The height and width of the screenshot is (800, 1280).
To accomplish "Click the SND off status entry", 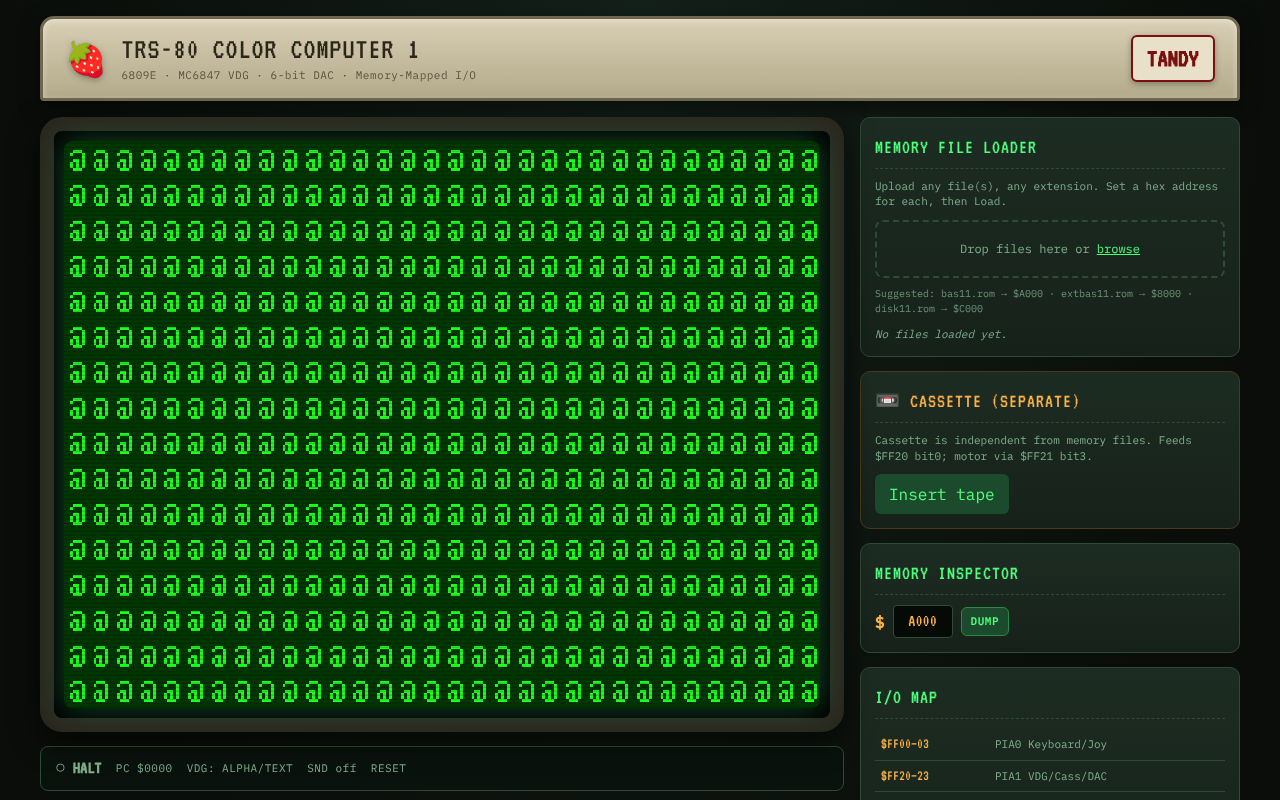I will pos(332,768).
